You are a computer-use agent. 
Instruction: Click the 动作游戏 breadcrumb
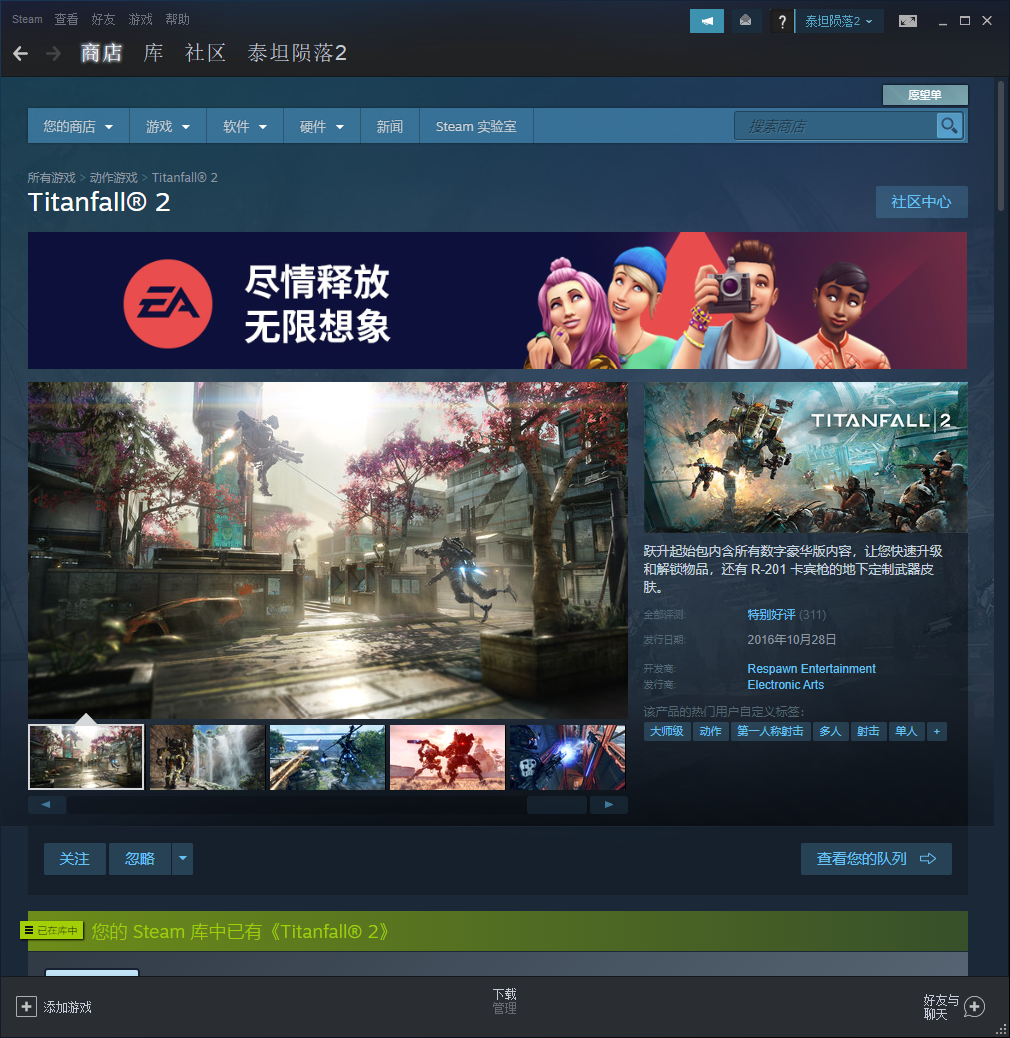point(114,177)
